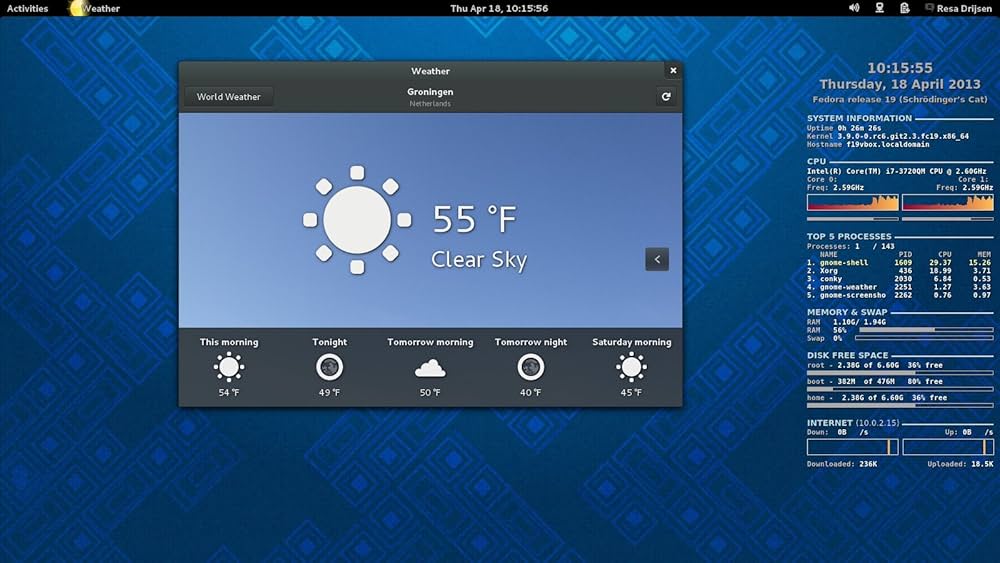This screenshot has width=1000, height=563.
Task: Open the Resa Drijsen user menu
Action: 959,8
